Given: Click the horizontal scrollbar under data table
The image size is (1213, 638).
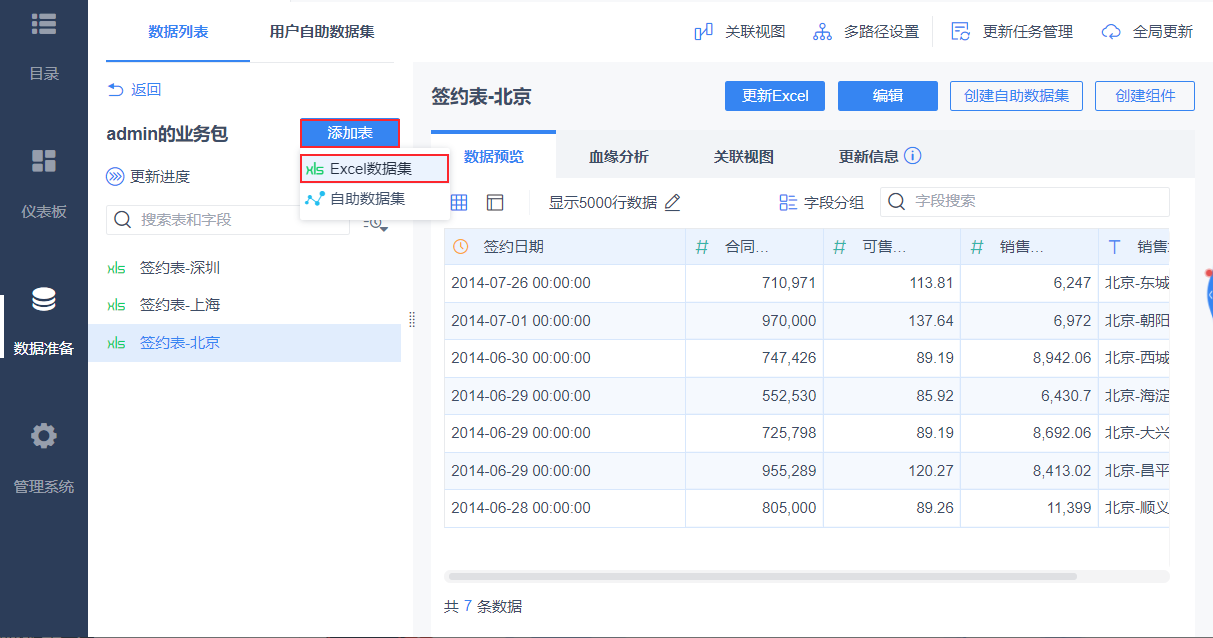Looking at the screenshot, I should coord(763,576).
